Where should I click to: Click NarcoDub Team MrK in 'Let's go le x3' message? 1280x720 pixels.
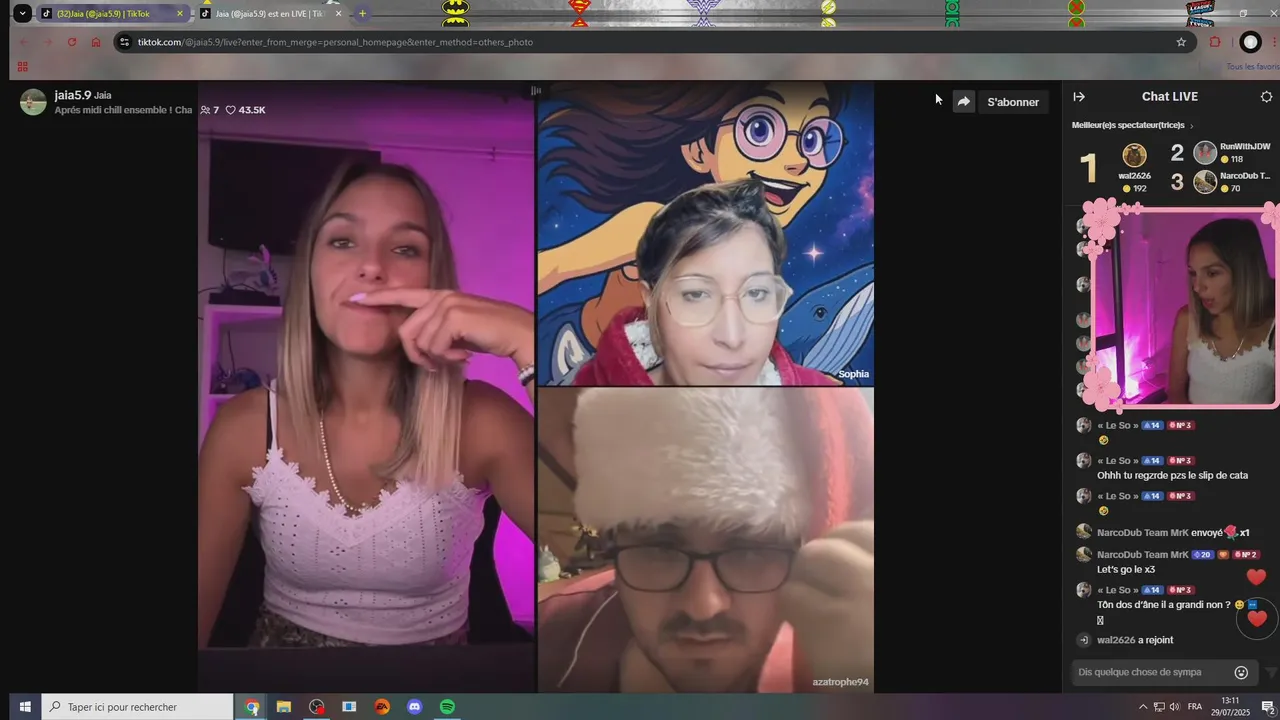[x=1143, y=554]
